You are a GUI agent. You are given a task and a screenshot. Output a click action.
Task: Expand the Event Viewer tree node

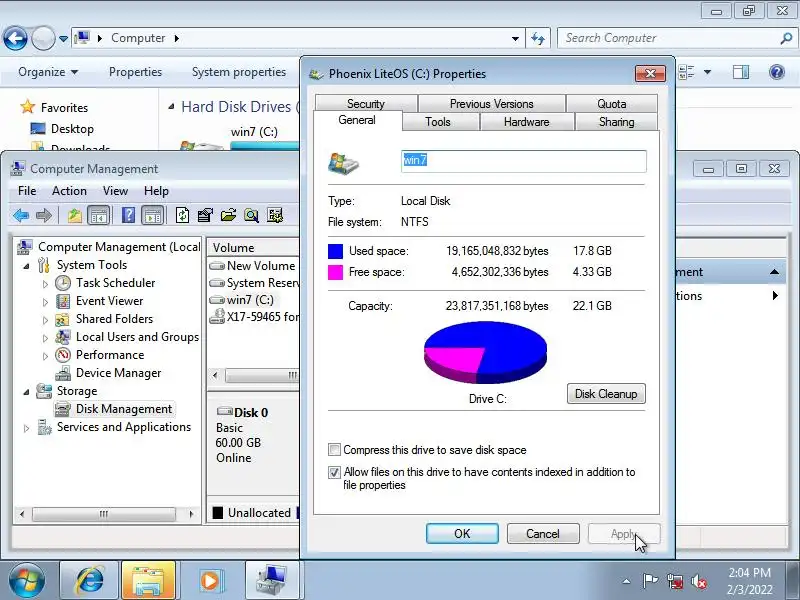tap(45, 302)
